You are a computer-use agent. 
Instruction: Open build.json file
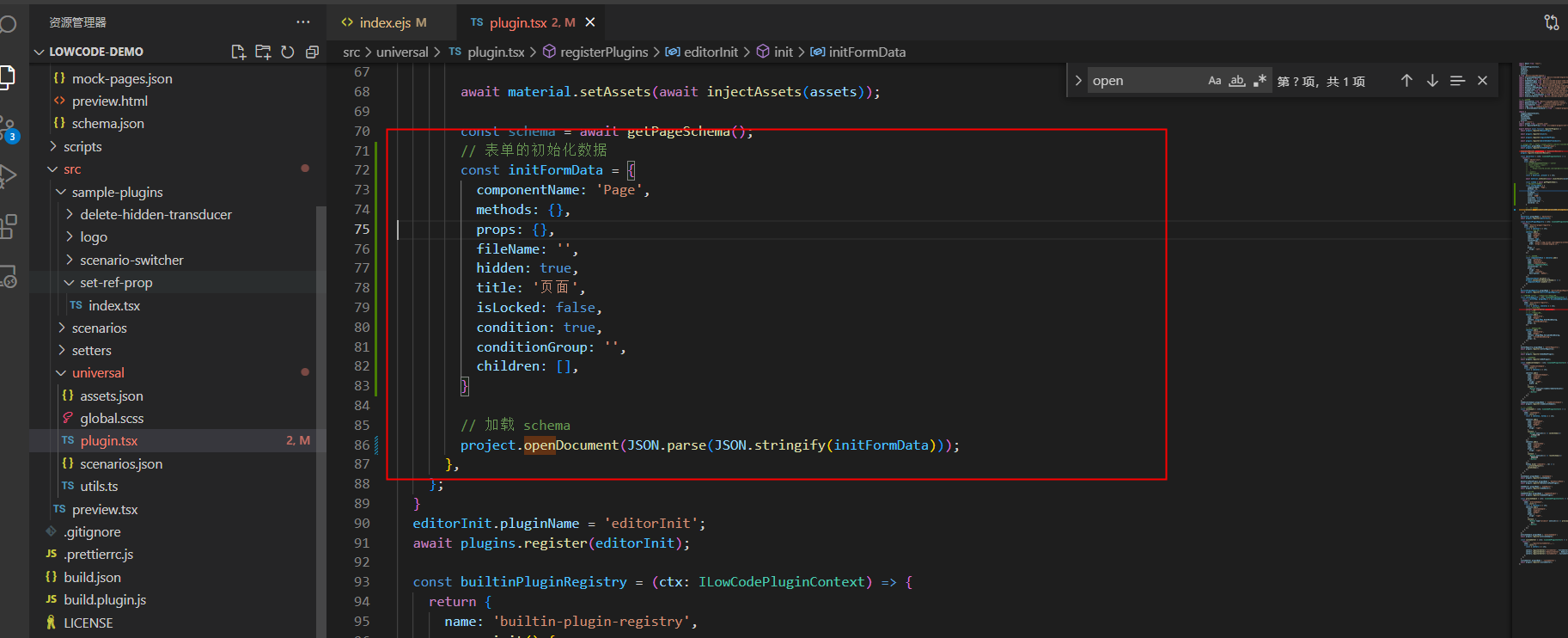(x=92, y=577)
